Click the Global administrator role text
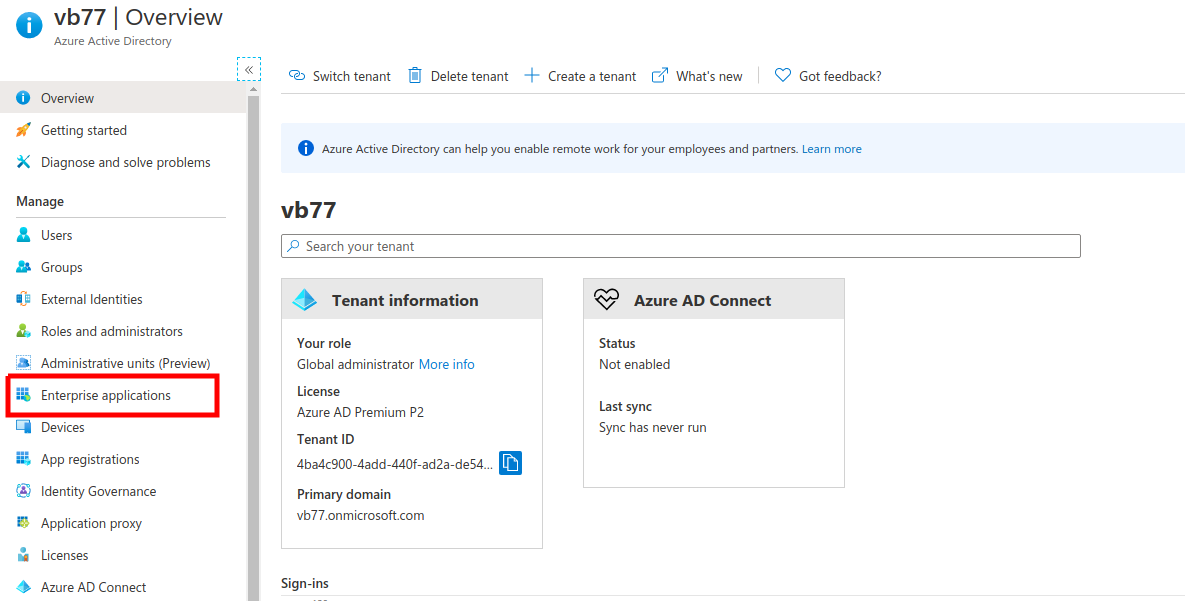This screenshot has height=601, width=1185. click(355, 364)
